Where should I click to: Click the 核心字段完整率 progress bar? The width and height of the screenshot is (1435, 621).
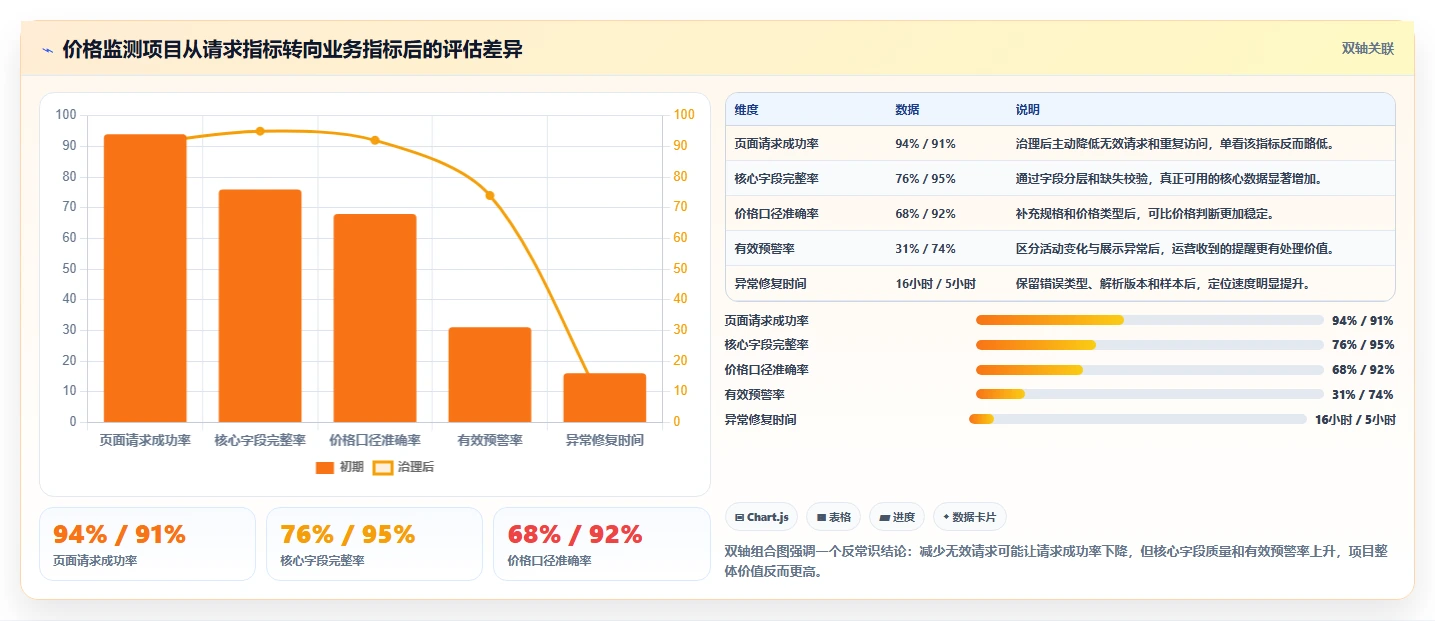coord(1149,345)
